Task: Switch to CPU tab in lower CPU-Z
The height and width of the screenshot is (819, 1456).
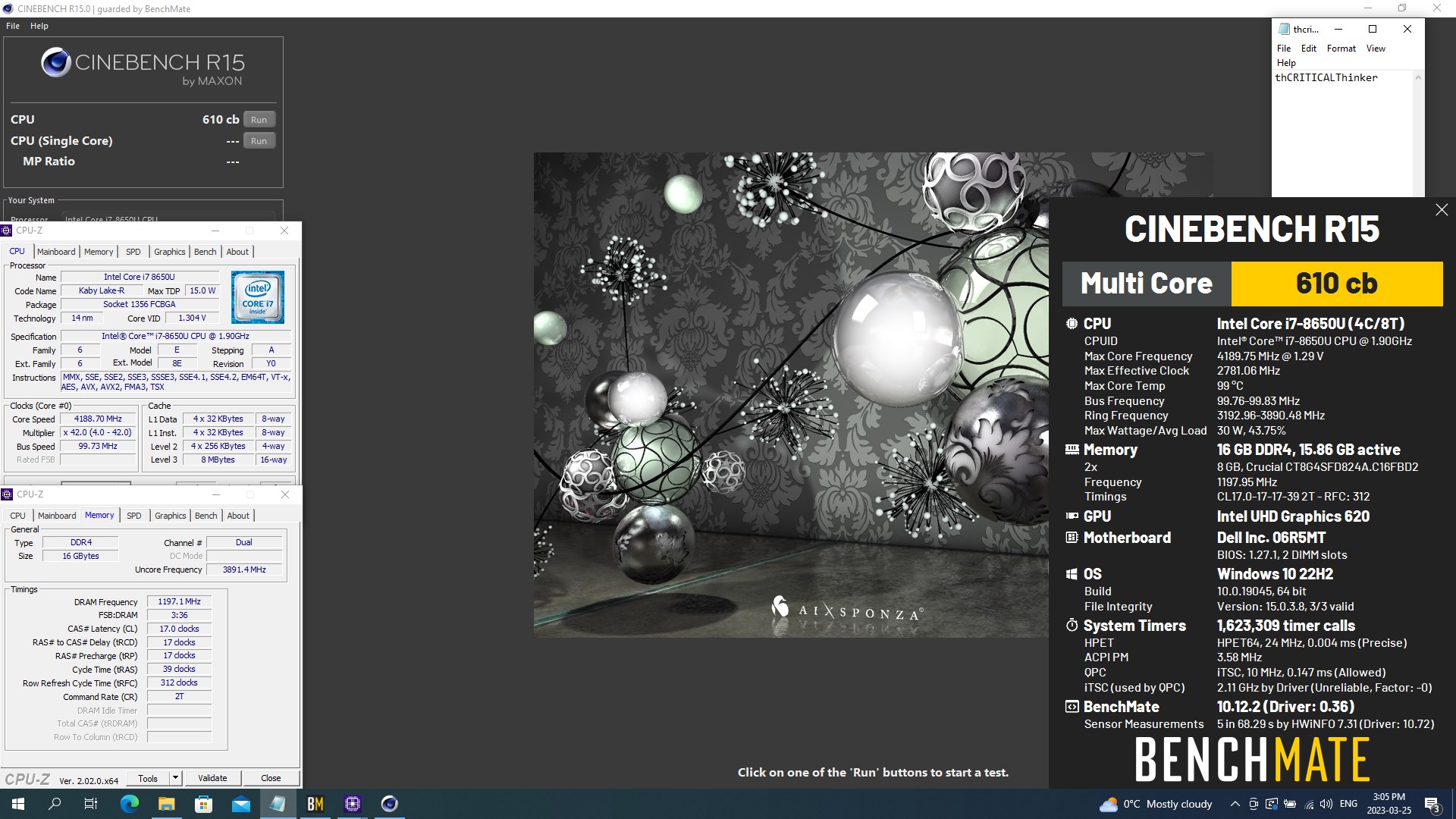Action: pyautogui.click(x=17, y=516)
